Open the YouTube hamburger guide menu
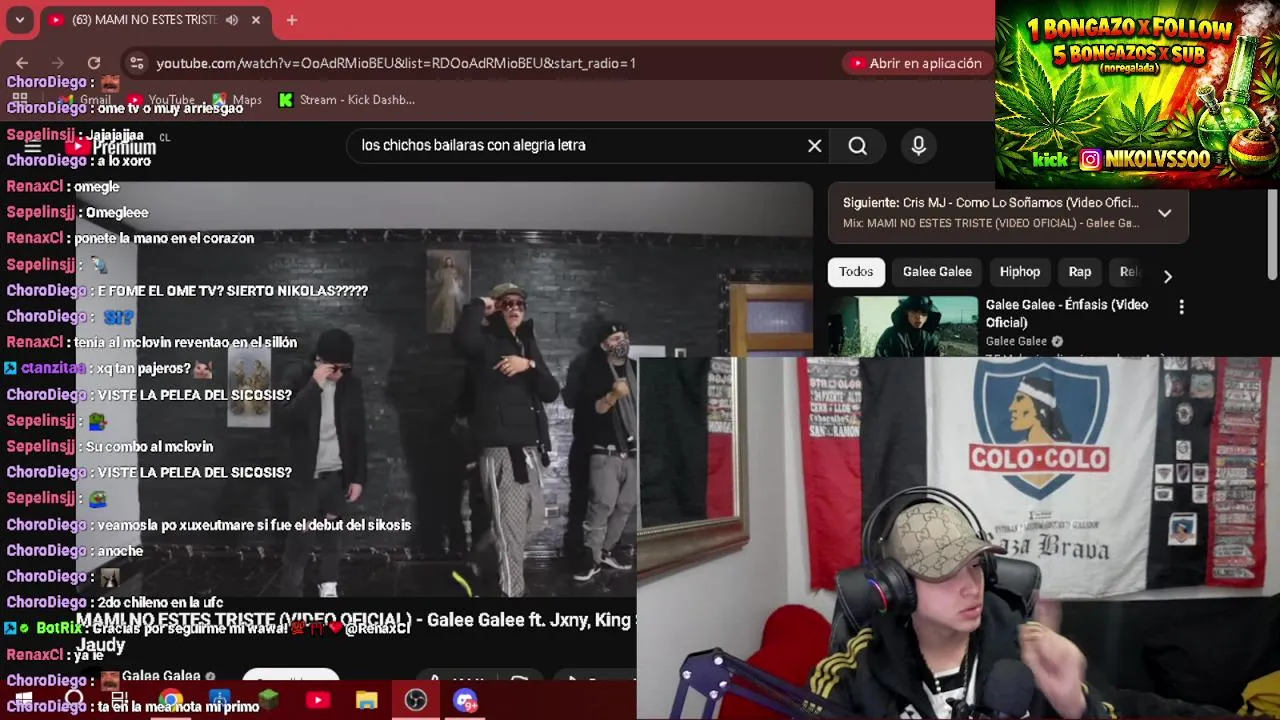The height and width of the screenshot is (720, 1280). [32, 146]
